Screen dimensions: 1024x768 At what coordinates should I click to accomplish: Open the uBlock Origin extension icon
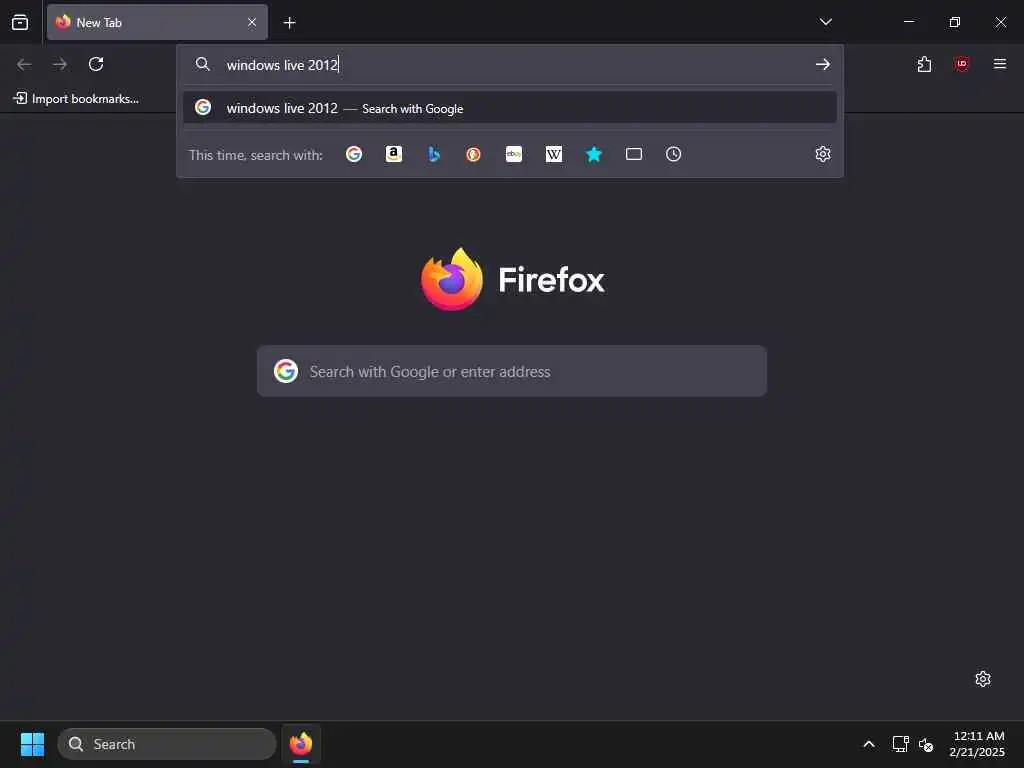961,64
